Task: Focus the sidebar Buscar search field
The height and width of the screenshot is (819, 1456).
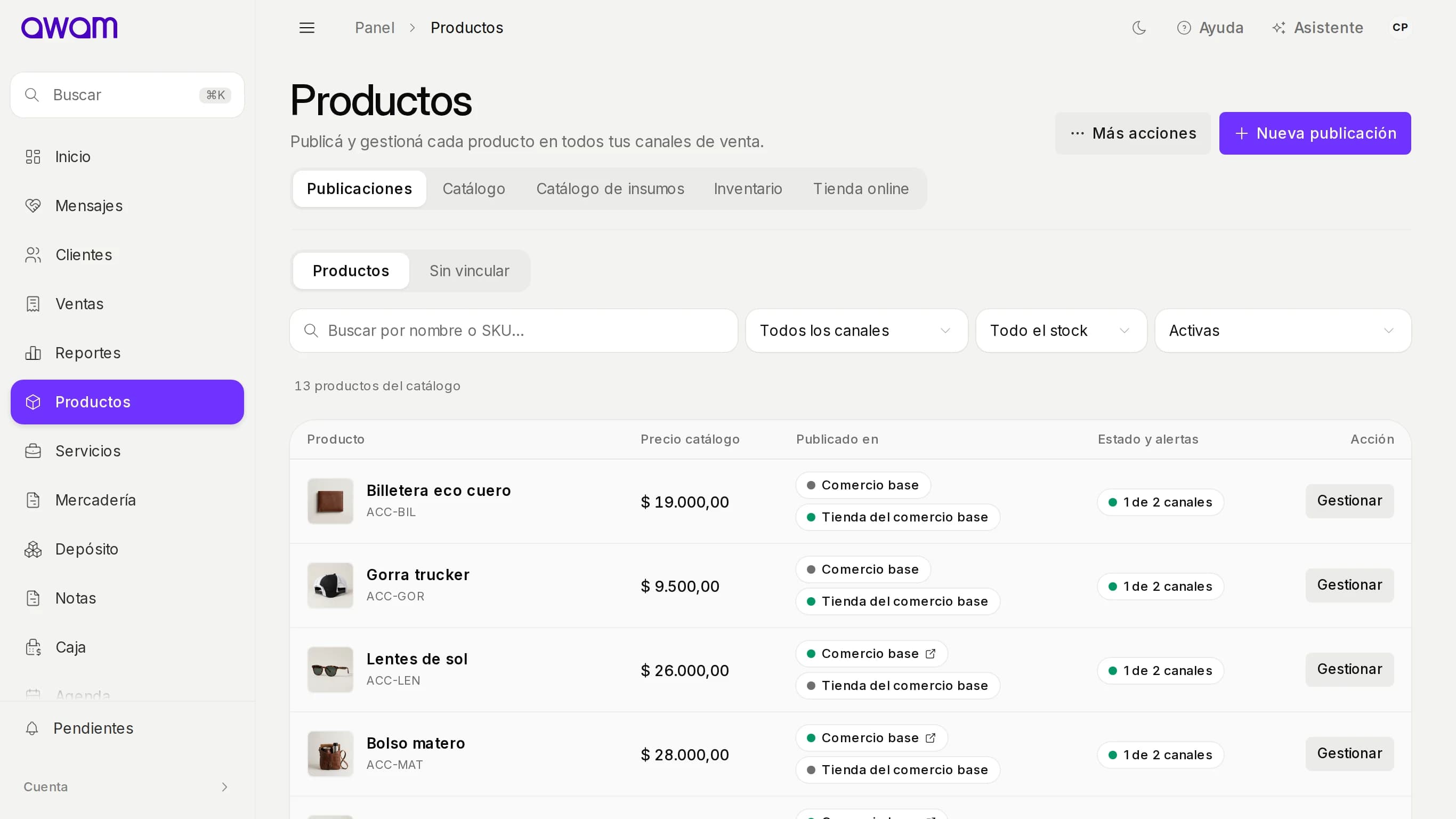Action: (127, 95)
